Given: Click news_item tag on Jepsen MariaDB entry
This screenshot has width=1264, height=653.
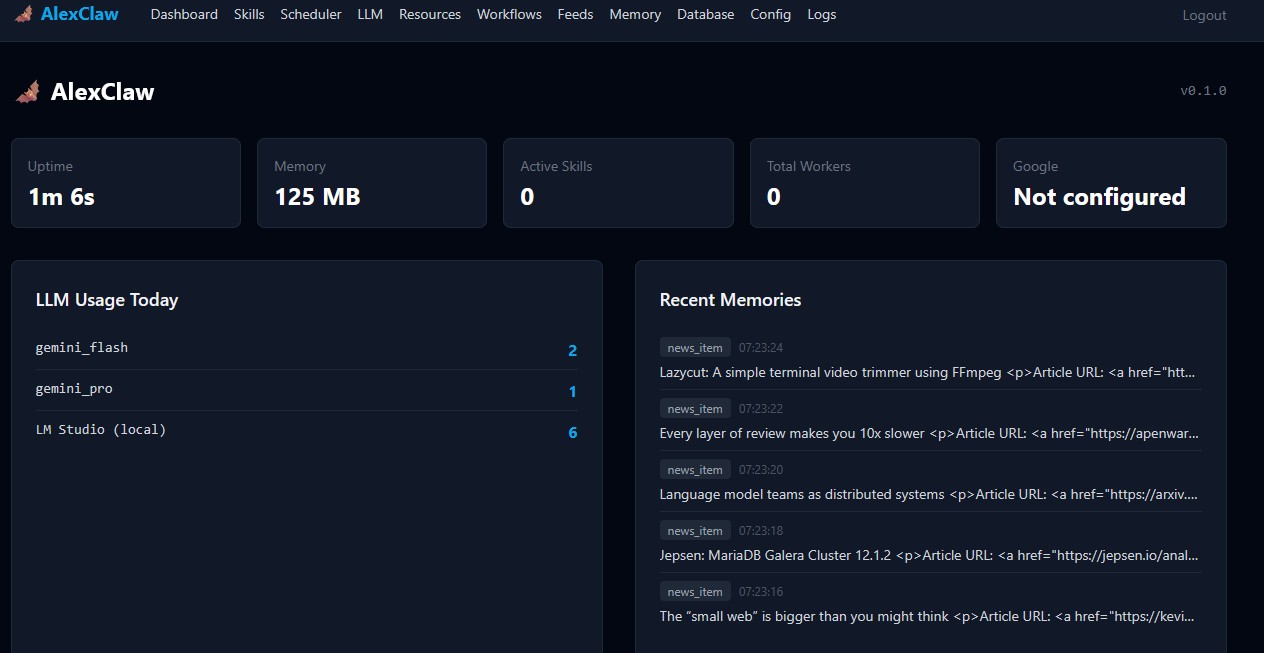Looking at the screenshot, I should [695, 531].
